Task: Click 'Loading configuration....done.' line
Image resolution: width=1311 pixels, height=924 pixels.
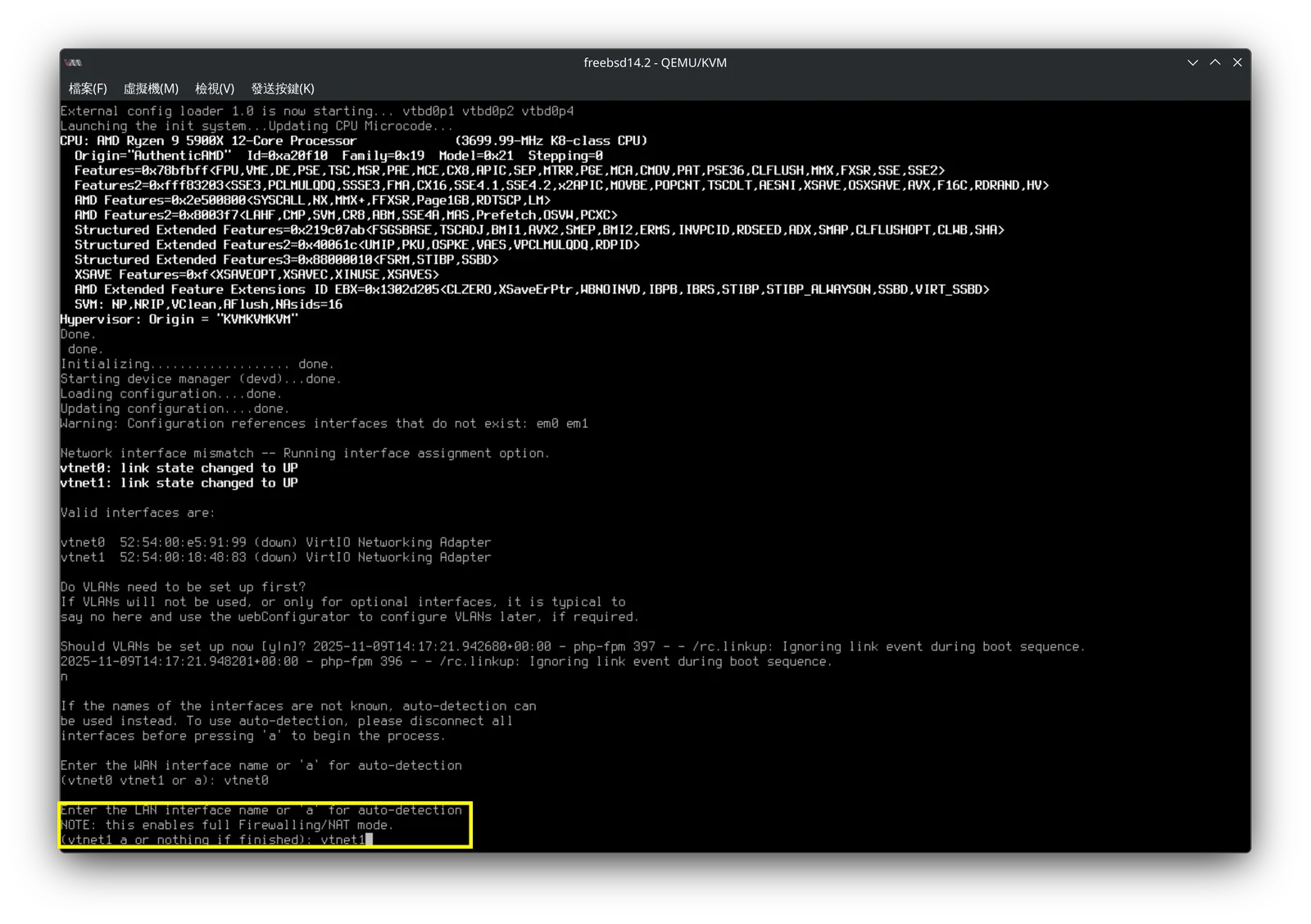Action: point(171,394)
